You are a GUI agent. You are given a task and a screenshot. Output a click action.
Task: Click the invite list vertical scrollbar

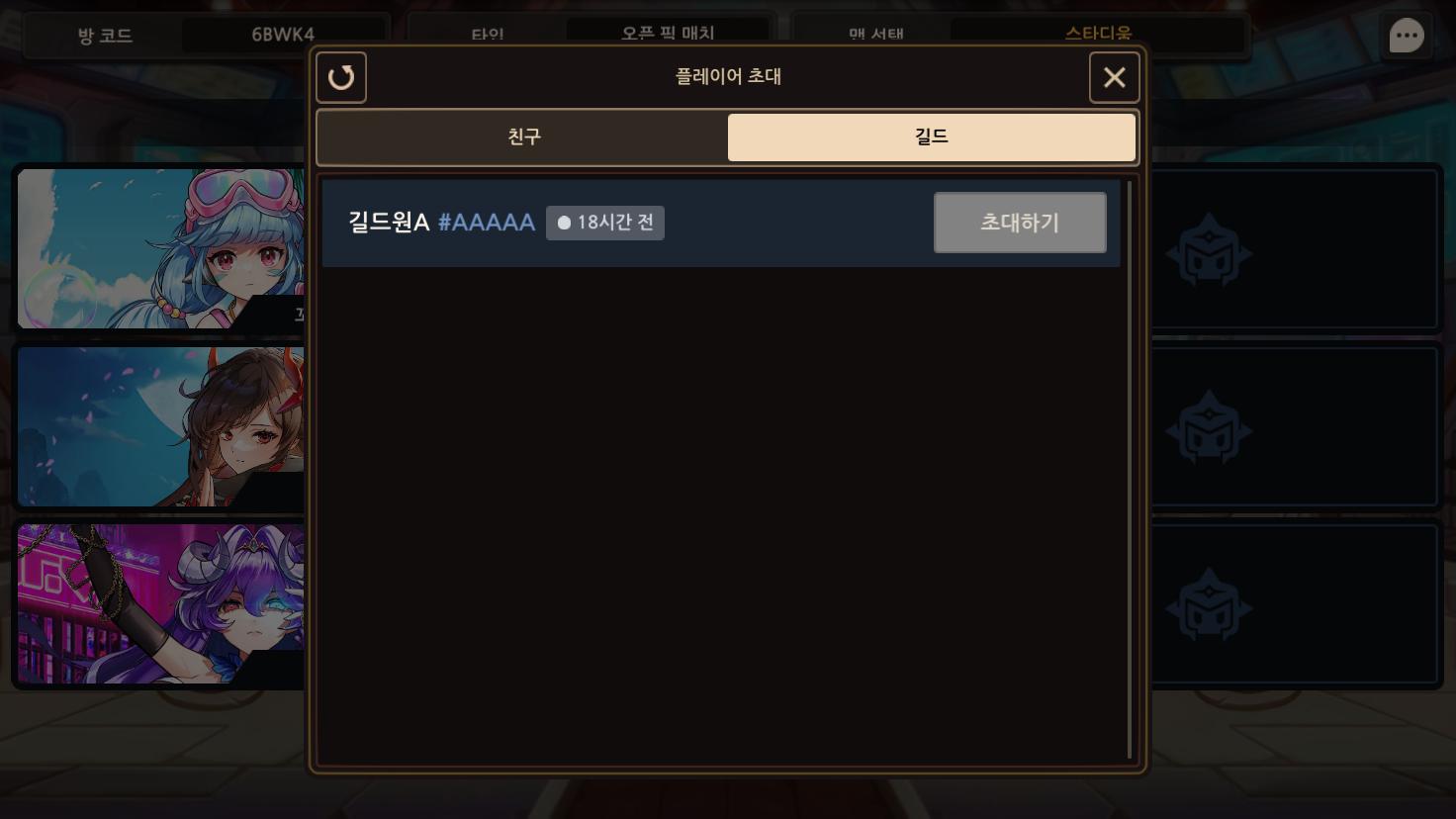click(x=1129, y=469)
